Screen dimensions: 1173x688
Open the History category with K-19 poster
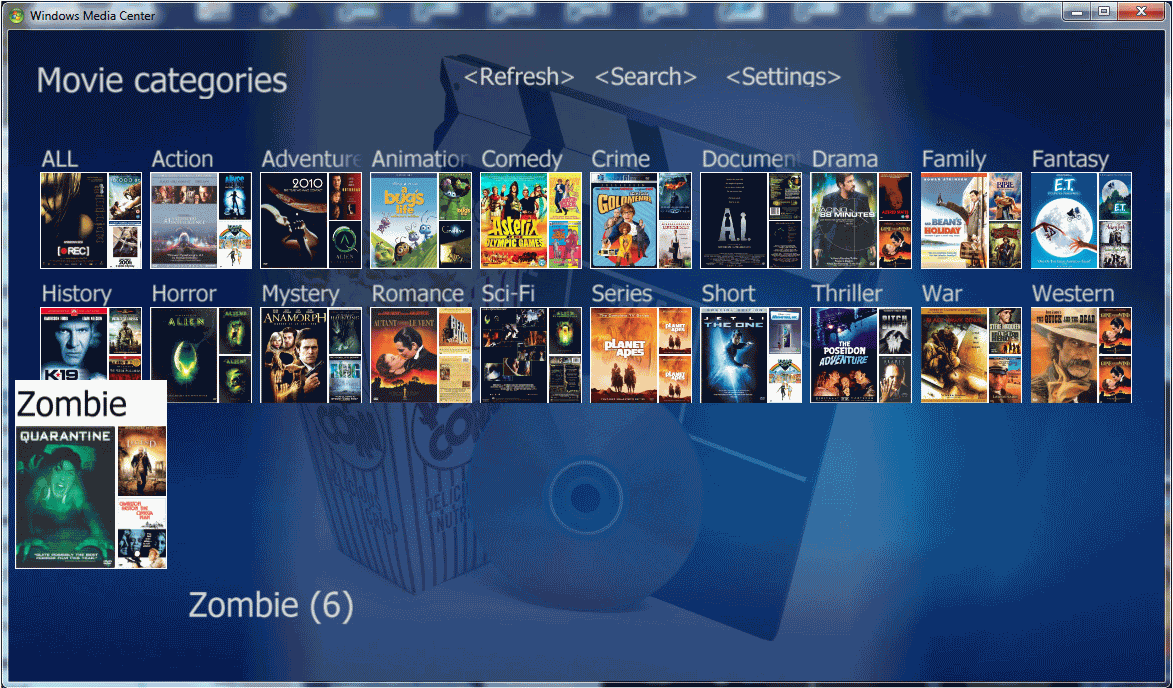tap(91, 343)
